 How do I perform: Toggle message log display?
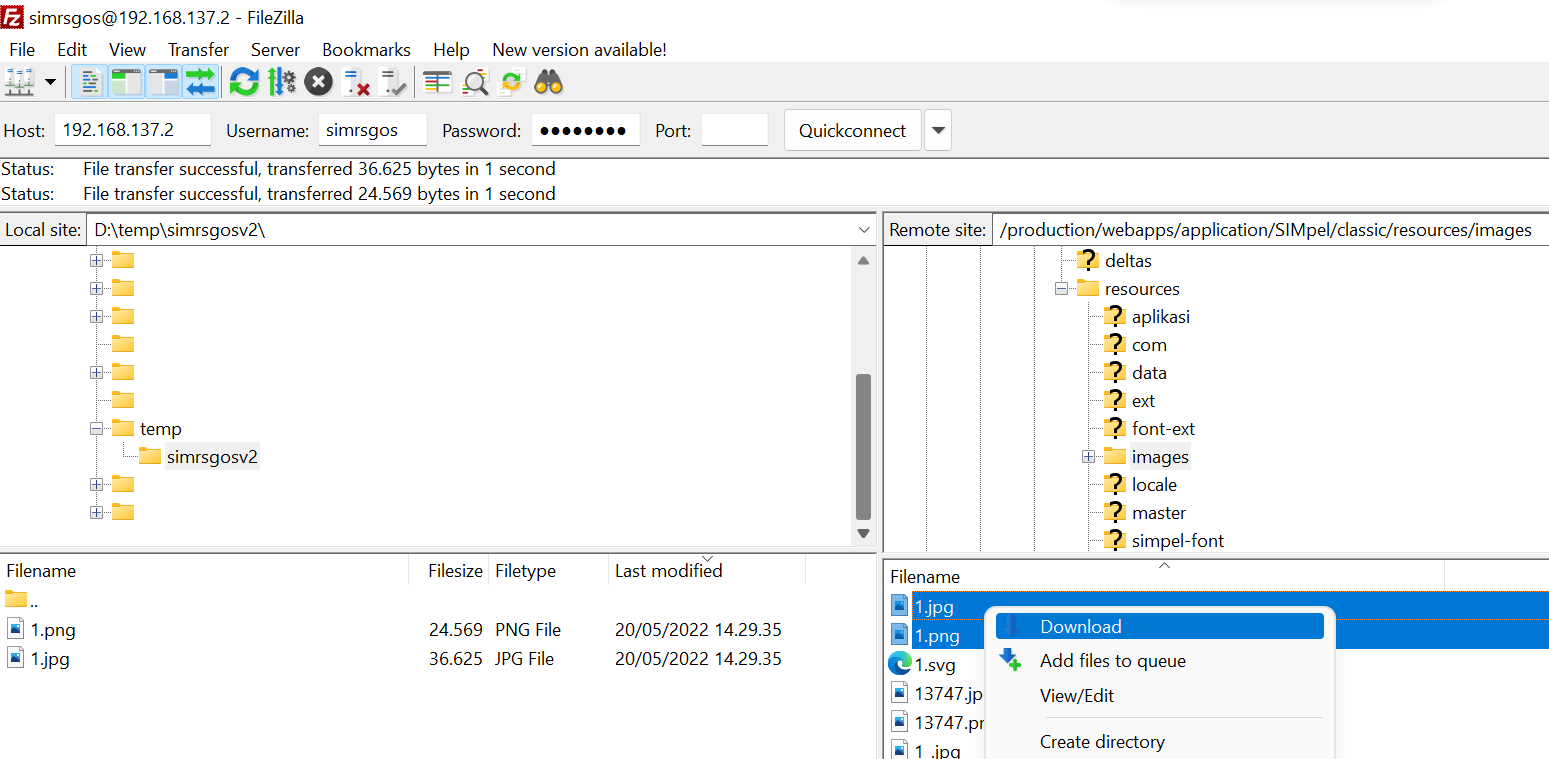(x=89, y=82)
